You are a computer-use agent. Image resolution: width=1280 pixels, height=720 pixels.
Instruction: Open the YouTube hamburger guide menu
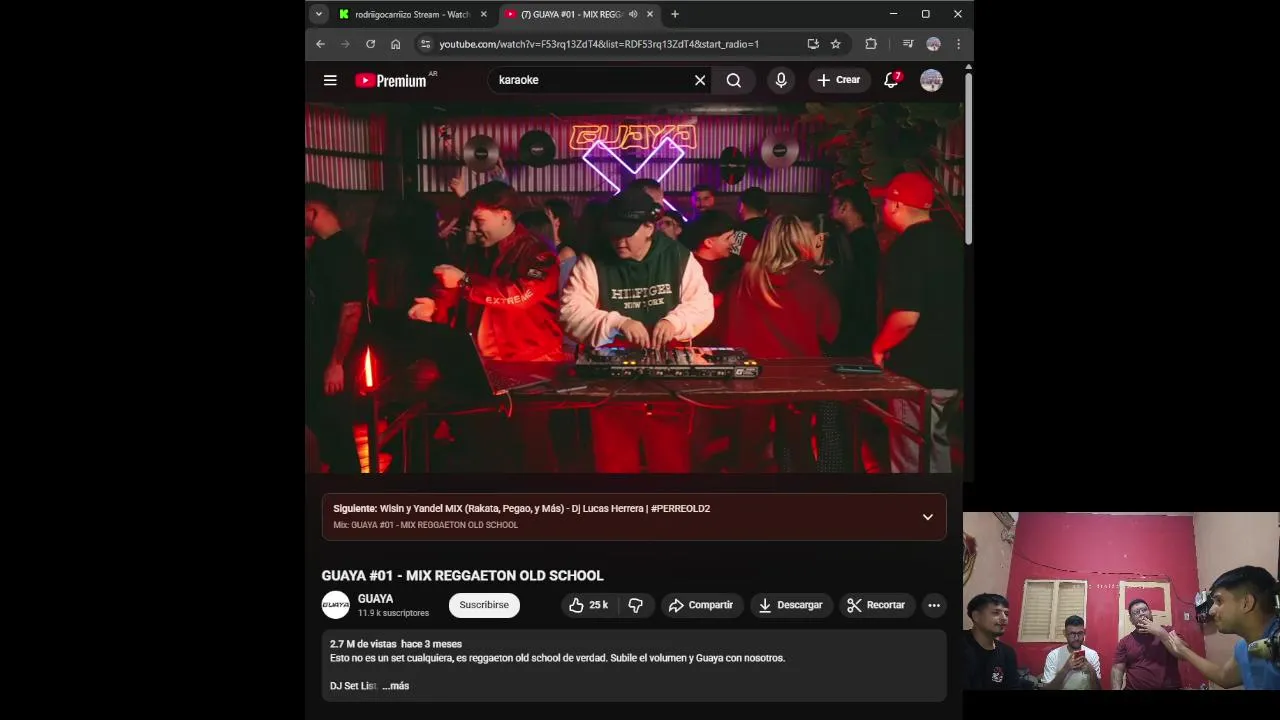[330, 80]
